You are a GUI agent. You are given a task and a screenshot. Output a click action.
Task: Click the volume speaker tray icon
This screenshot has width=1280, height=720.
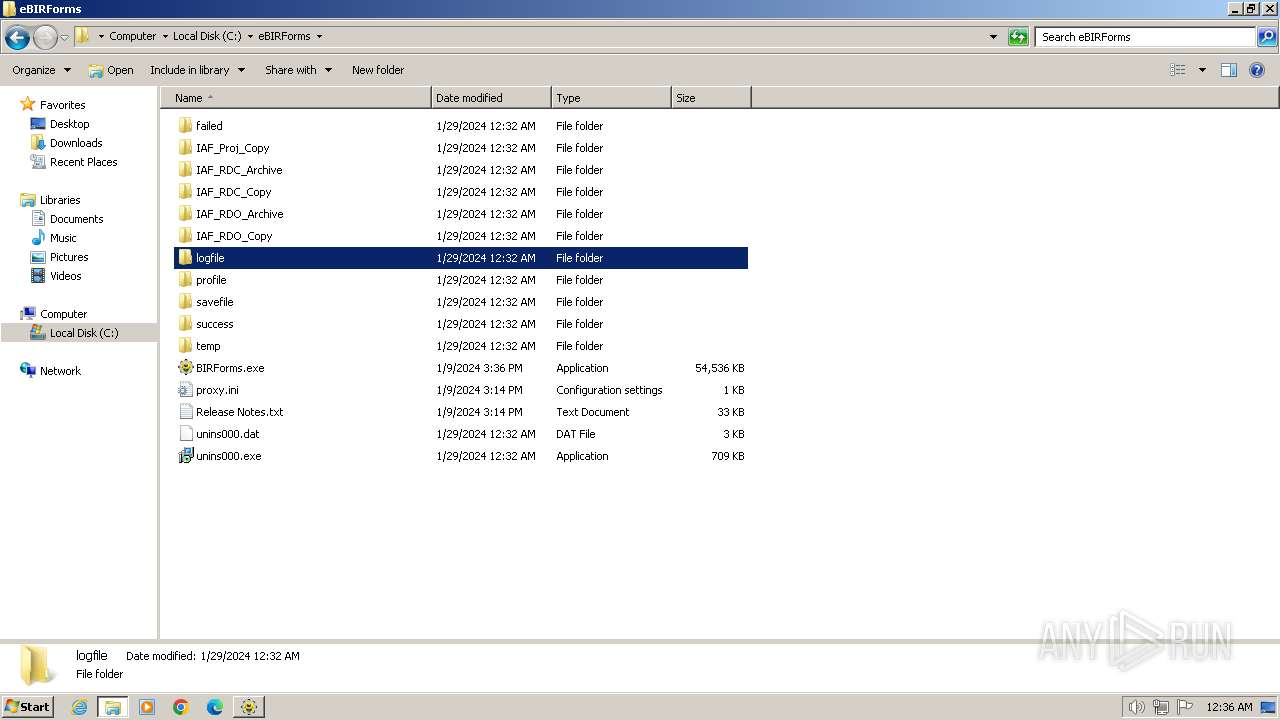pyautogui.click(x=1137, y=707)
